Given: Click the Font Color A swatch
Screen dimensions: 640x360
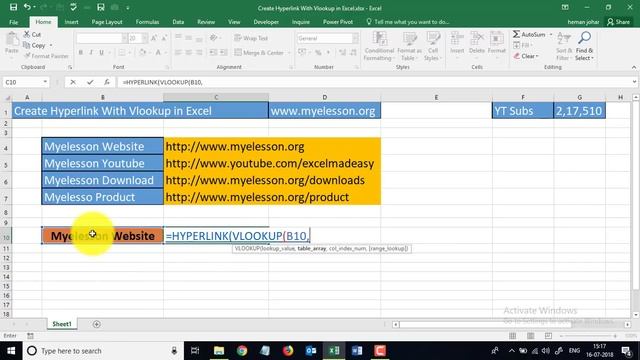Looking at the screenshot, I should tap(158, 53).
